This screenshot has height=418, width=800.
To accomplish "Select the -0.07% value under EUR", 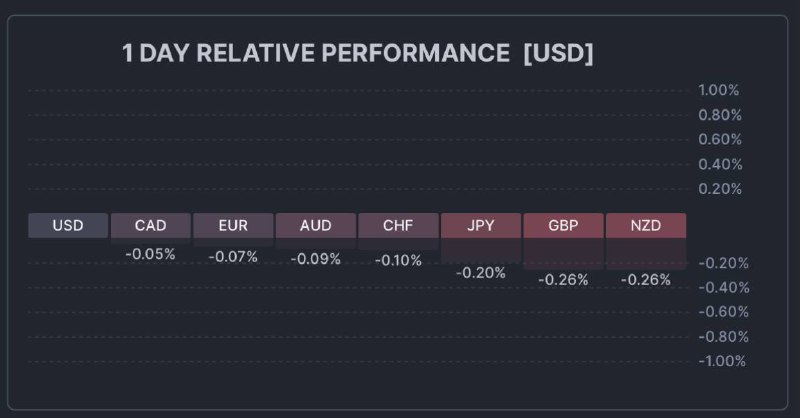I will click(233, 257).
